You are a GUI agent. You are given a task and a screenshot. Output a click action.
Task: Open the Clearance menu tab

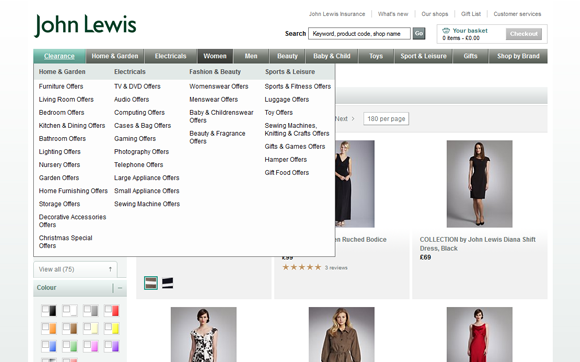[59, 56]
